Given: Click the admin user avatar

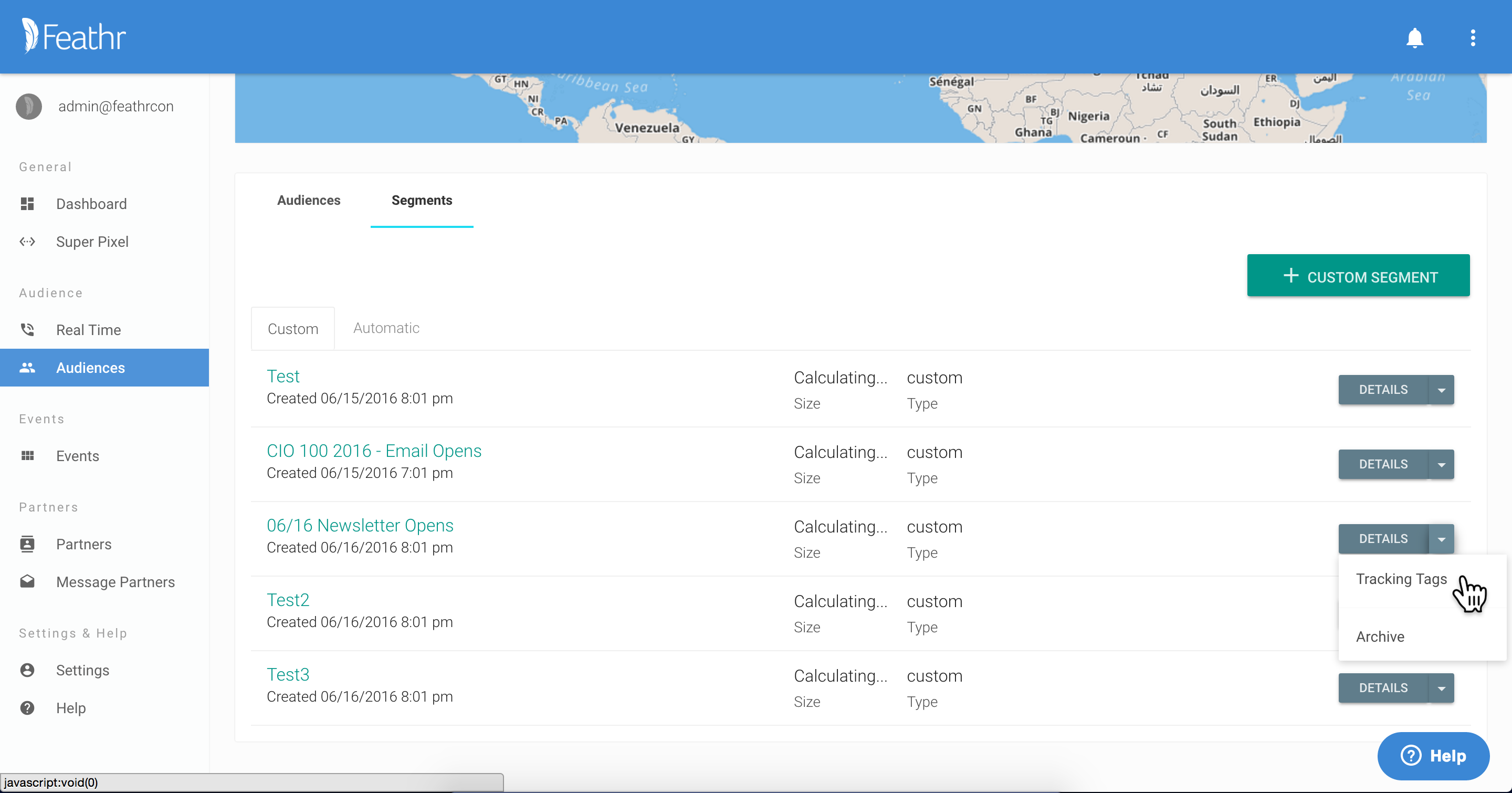Looking at the screenshot, I should click(28, 106).
